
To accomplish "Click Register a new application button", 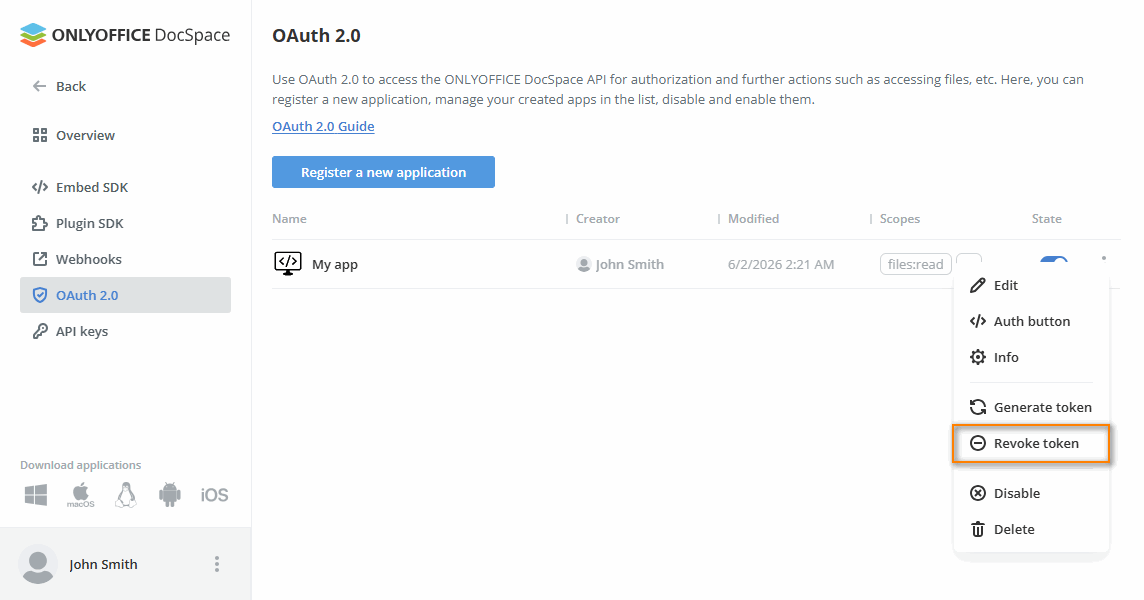I will pos(383,172).
